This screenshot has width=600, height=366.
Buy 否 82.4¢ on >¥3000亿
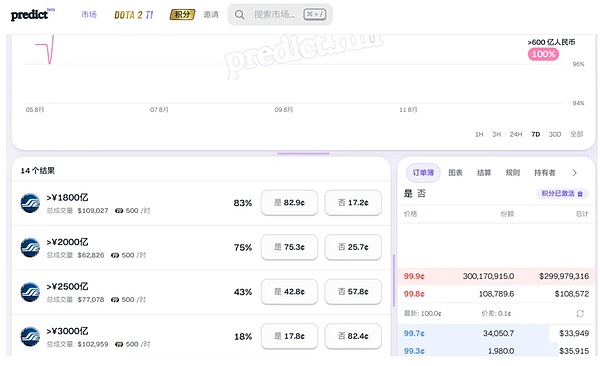pos(353,336)
